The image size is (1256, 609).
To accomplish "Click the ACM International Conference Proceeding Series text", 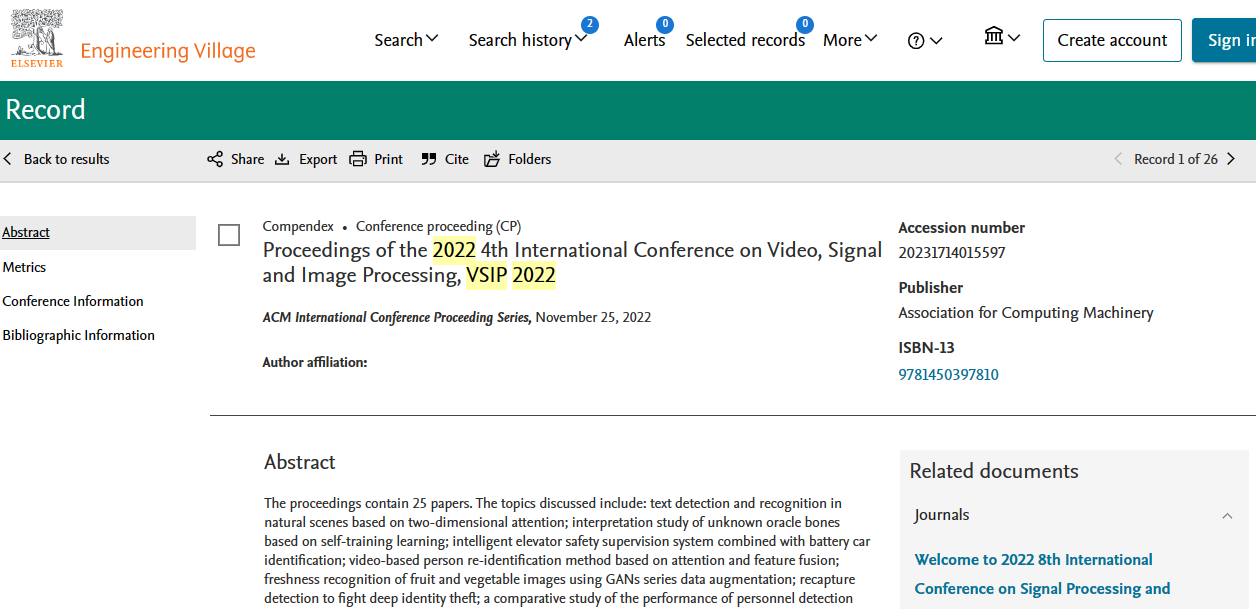I will tap(397, 318).
